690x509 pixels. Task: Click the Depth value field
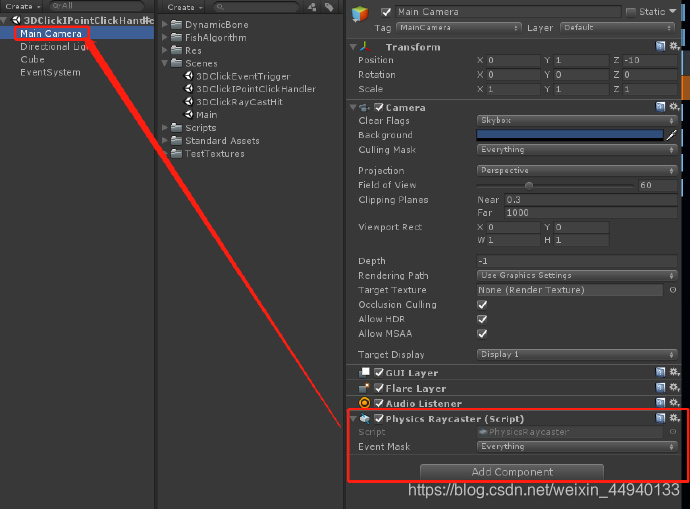577,261
